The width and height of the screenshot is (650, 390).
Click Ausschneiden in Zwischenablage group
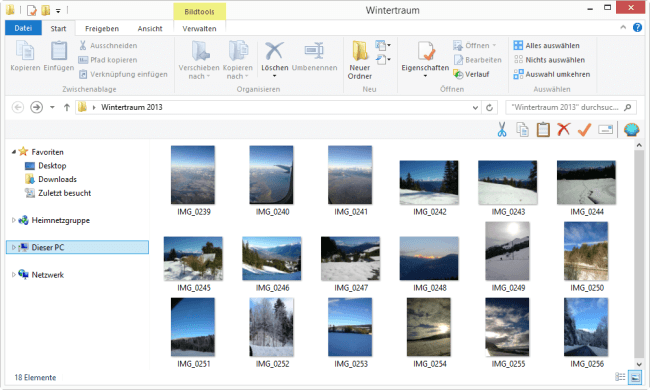coord(108,46)
